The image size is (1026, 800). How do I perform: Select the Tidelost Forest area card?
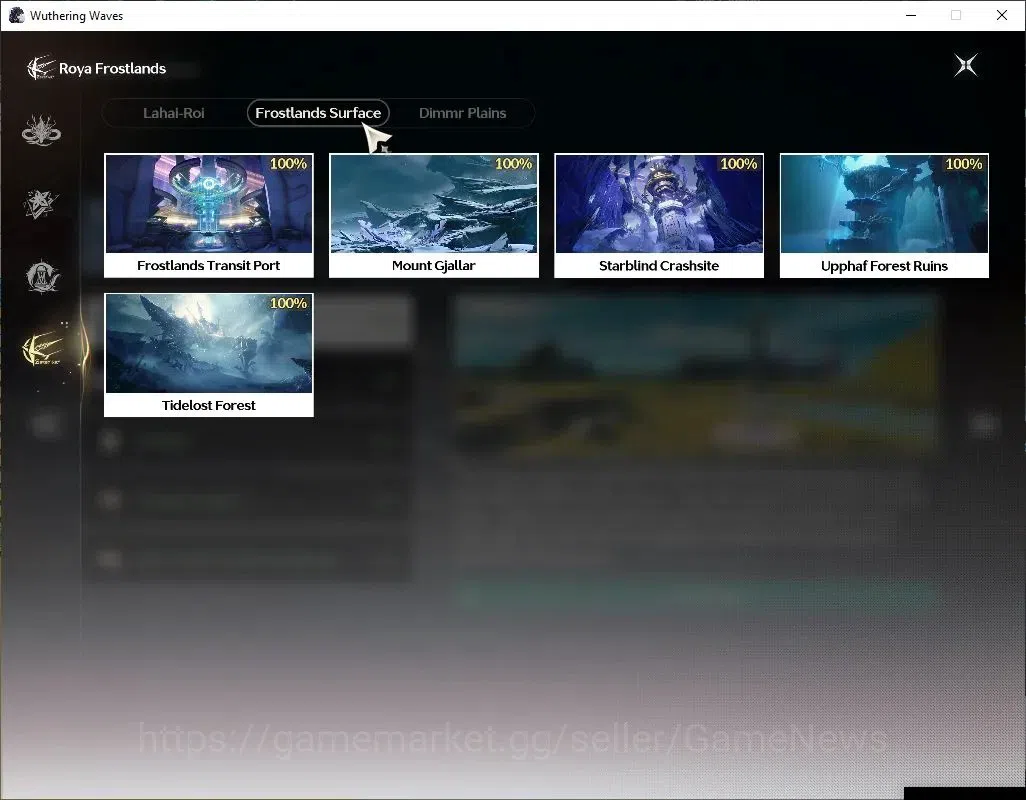pos(209,355)
